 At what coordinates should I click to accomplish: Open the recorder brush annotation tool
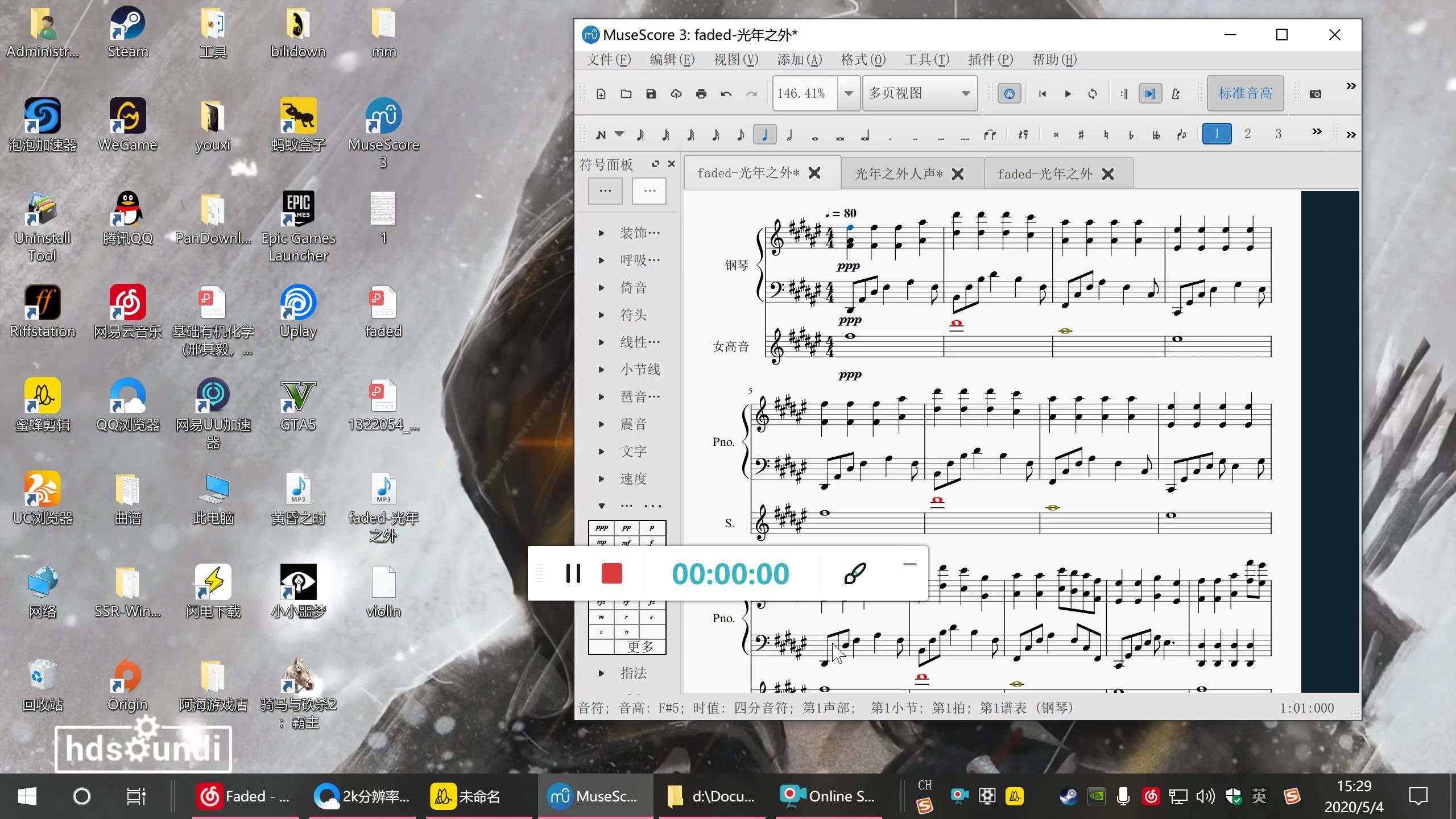click(855, 573)
